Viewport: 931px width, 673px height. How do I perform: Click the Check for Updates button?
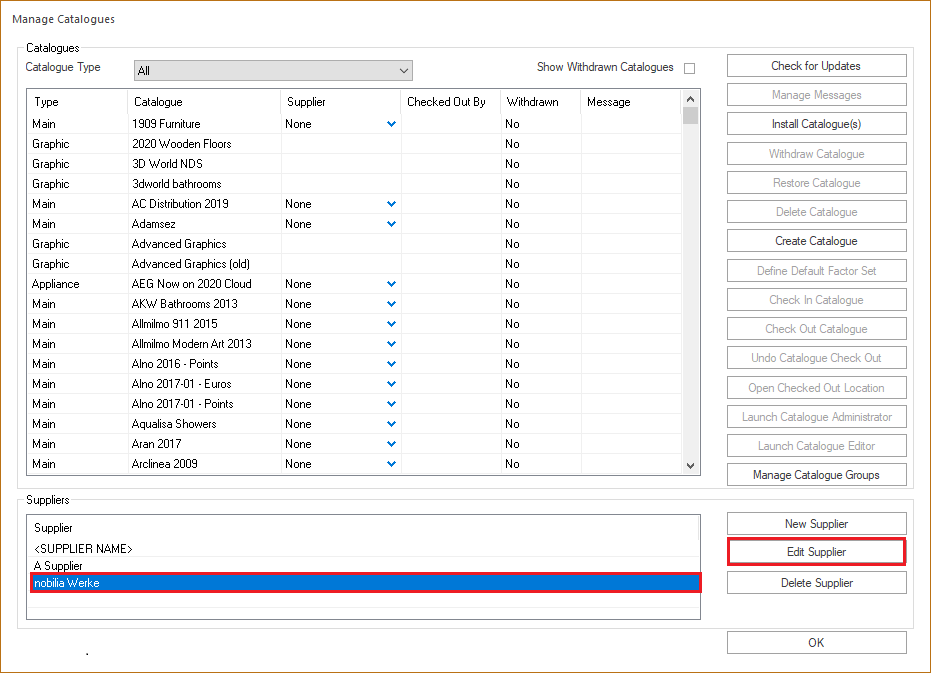click(x=816, y=66)
